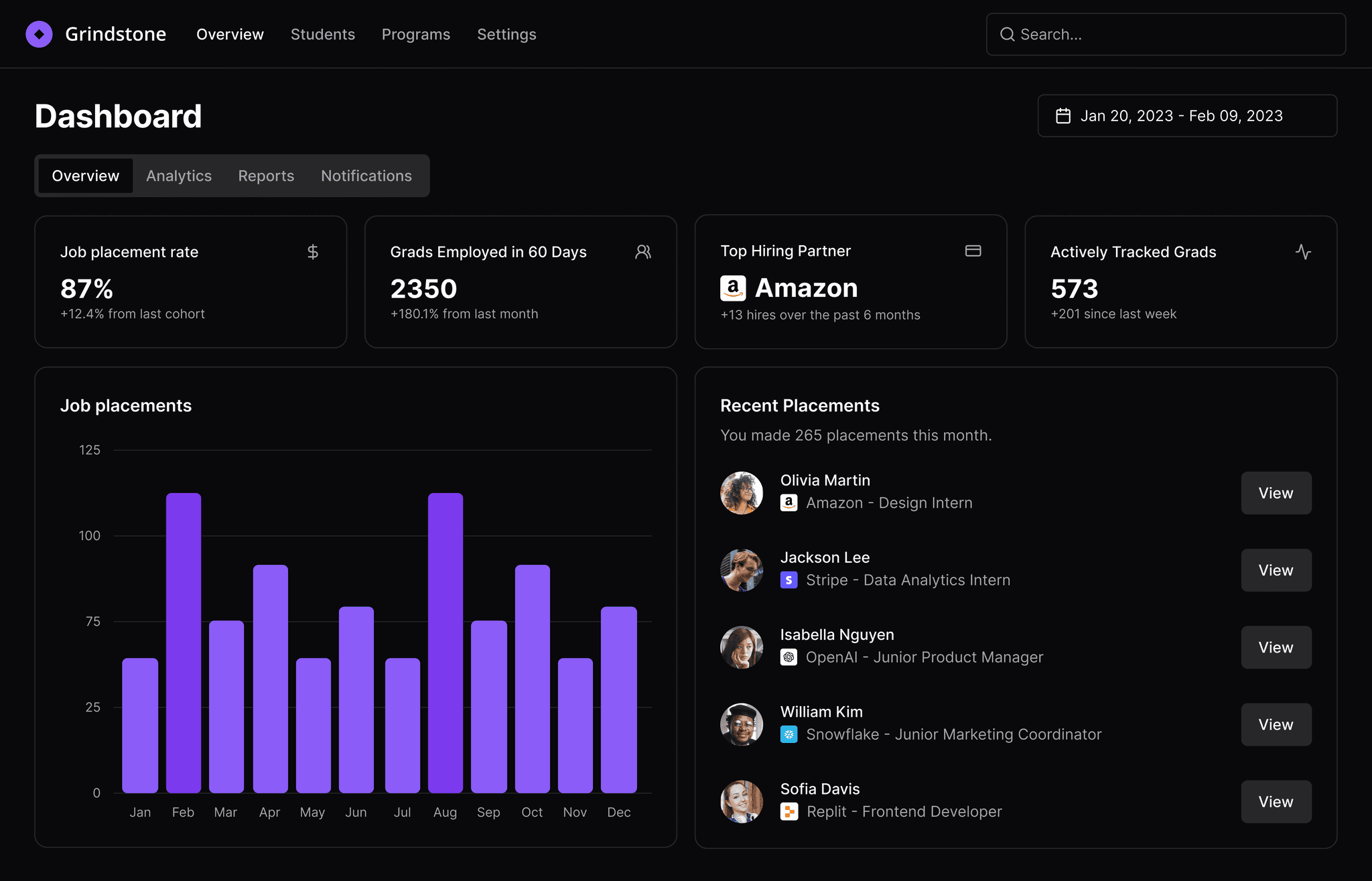Open the Jan 20 - Feb 09 date picker
This screenshot has height=881, width=1372.
1187,116
